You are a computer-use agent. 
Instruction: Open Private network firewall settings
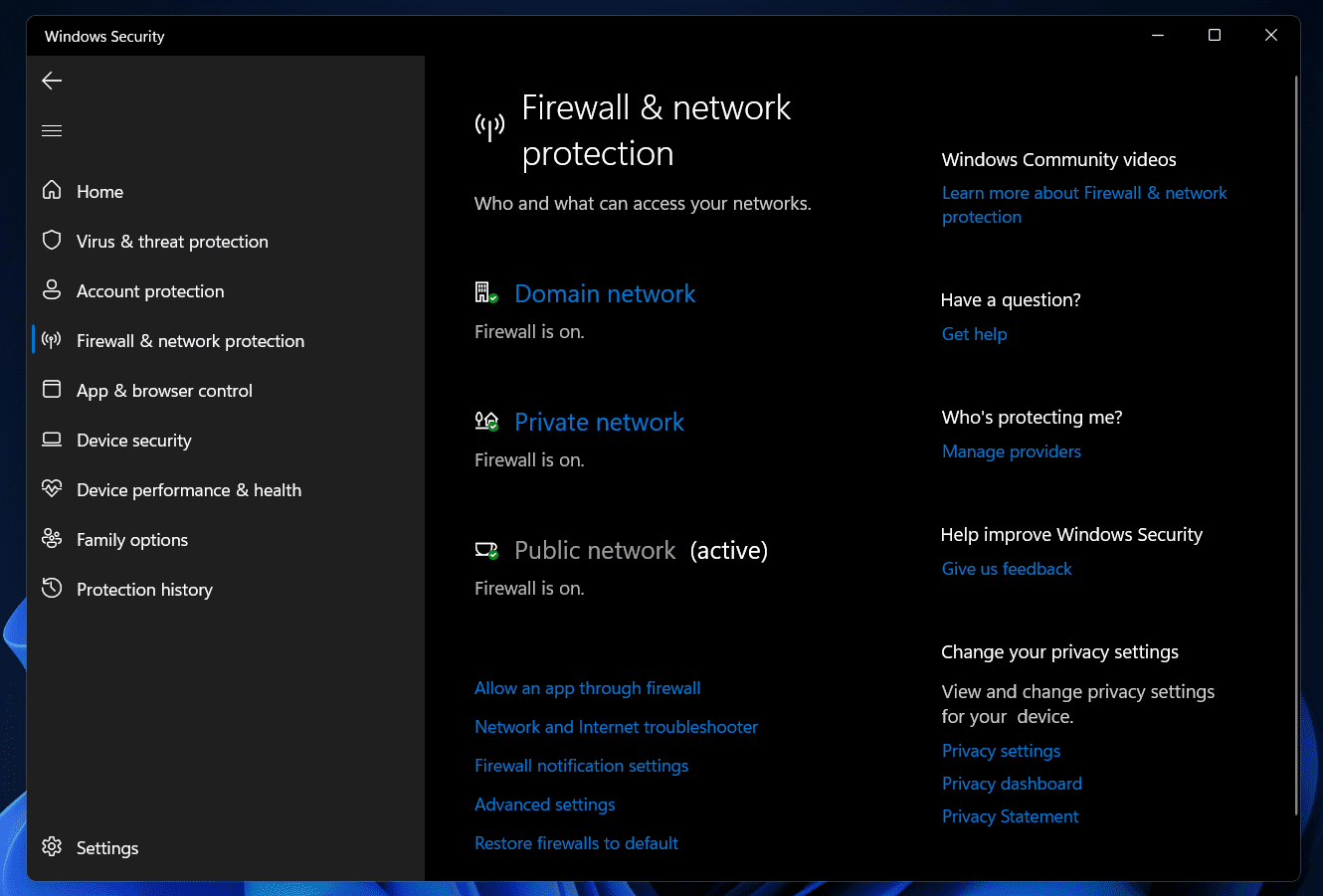pos(599,423)
